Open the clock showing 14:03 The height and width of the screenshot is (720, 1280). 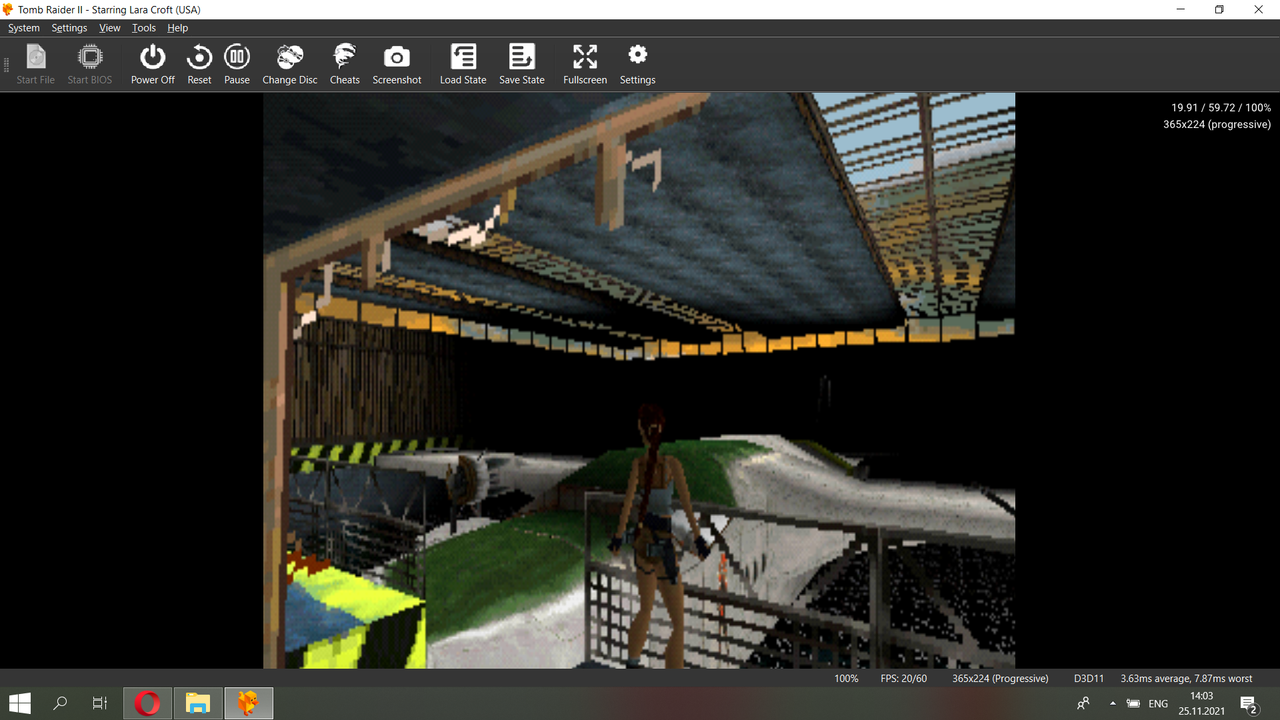point(1202,703)
